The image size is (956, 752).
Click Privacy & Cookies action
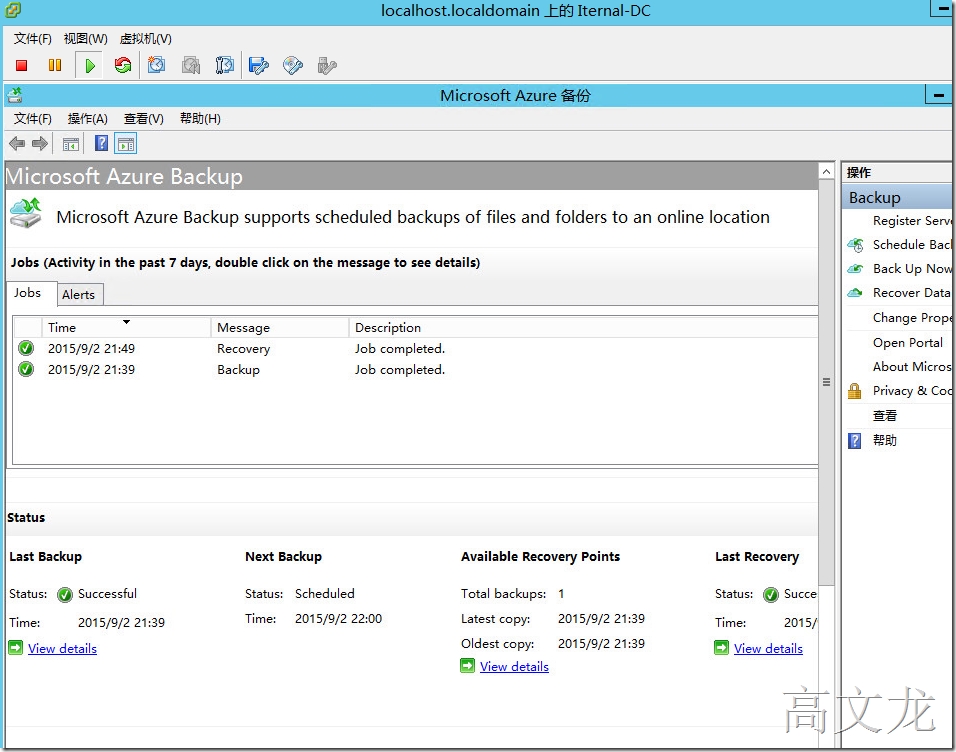click(911, 390)
